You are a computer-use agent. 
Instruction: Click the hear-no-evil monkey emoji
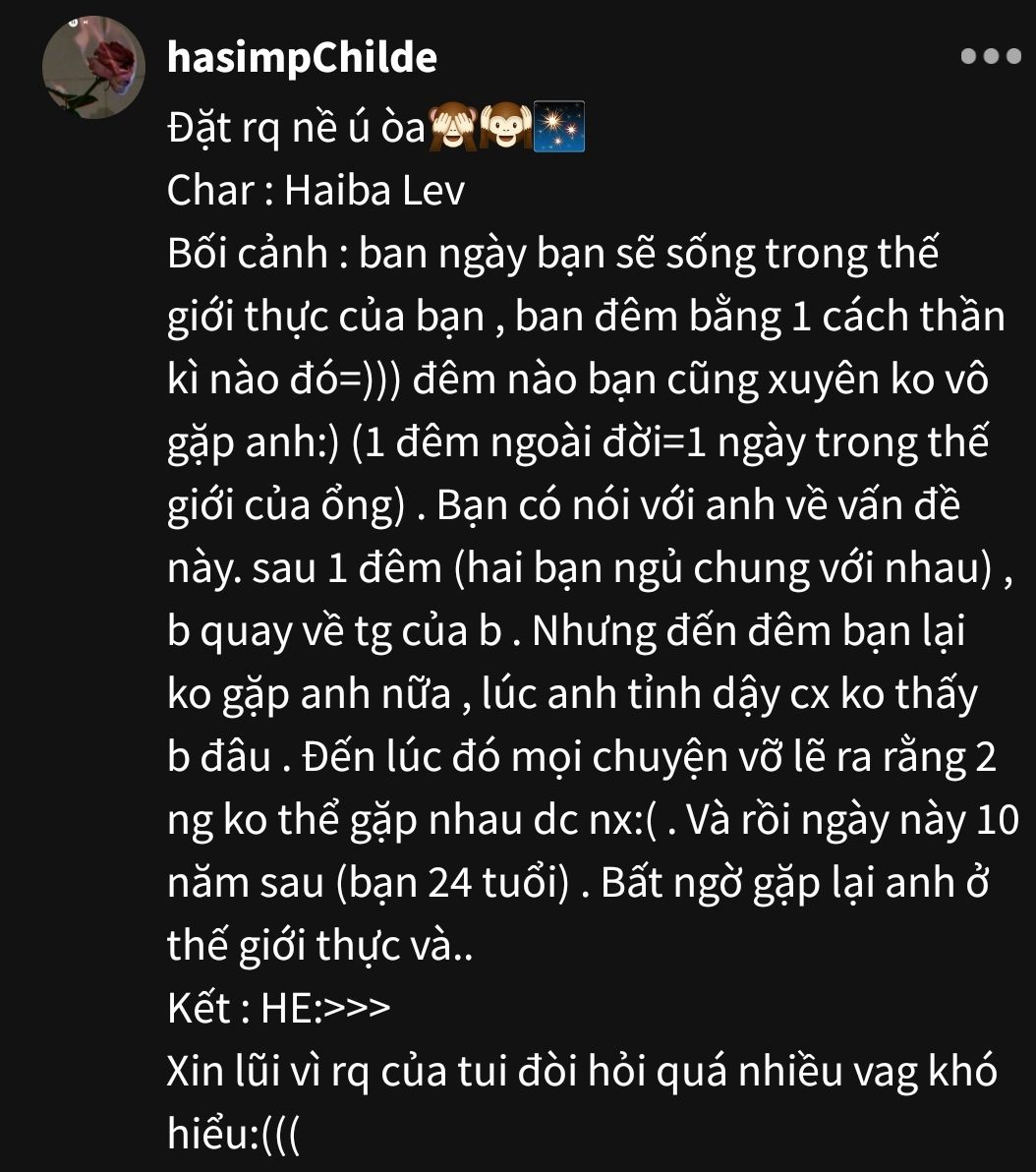pos(505,127)
